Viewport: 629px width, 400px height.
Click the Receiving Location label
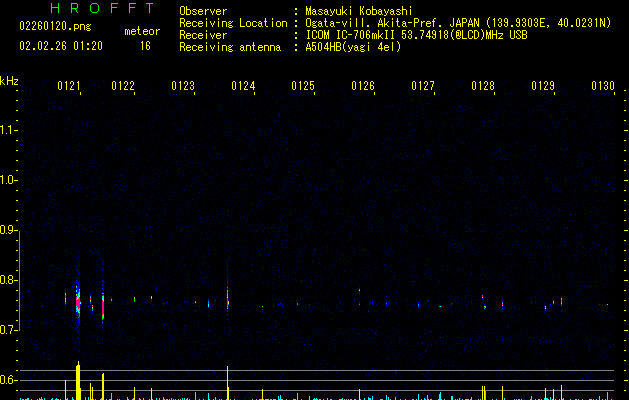[233, 23]
